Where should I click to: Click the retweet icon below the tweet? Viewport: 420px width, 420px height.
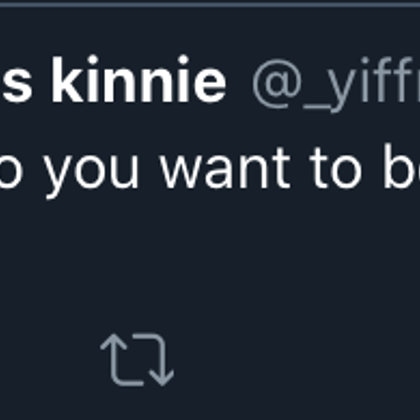point(137,360)
